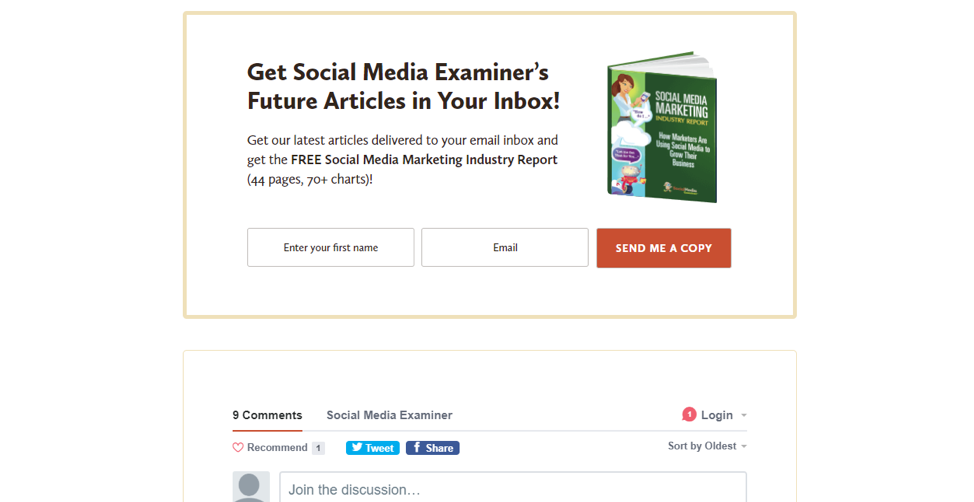Image resolution: width=974 pixels, height=502 pixels.
Task: Click the Join the discussion comment box
Action: 512,489
